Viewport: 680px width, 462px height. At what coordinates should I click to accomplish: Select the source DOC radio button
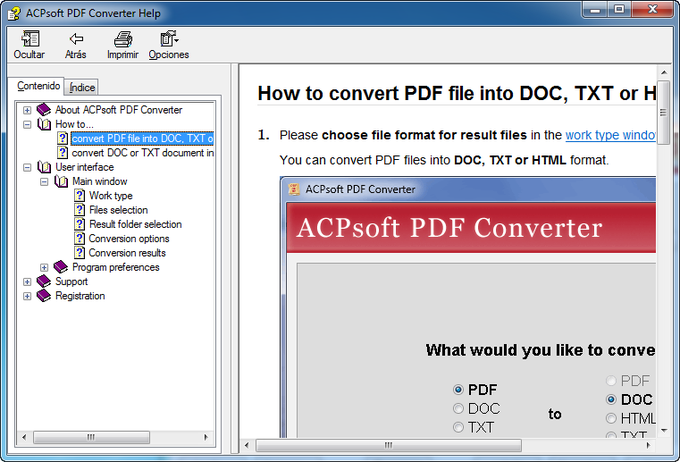[x=458, y=409]
